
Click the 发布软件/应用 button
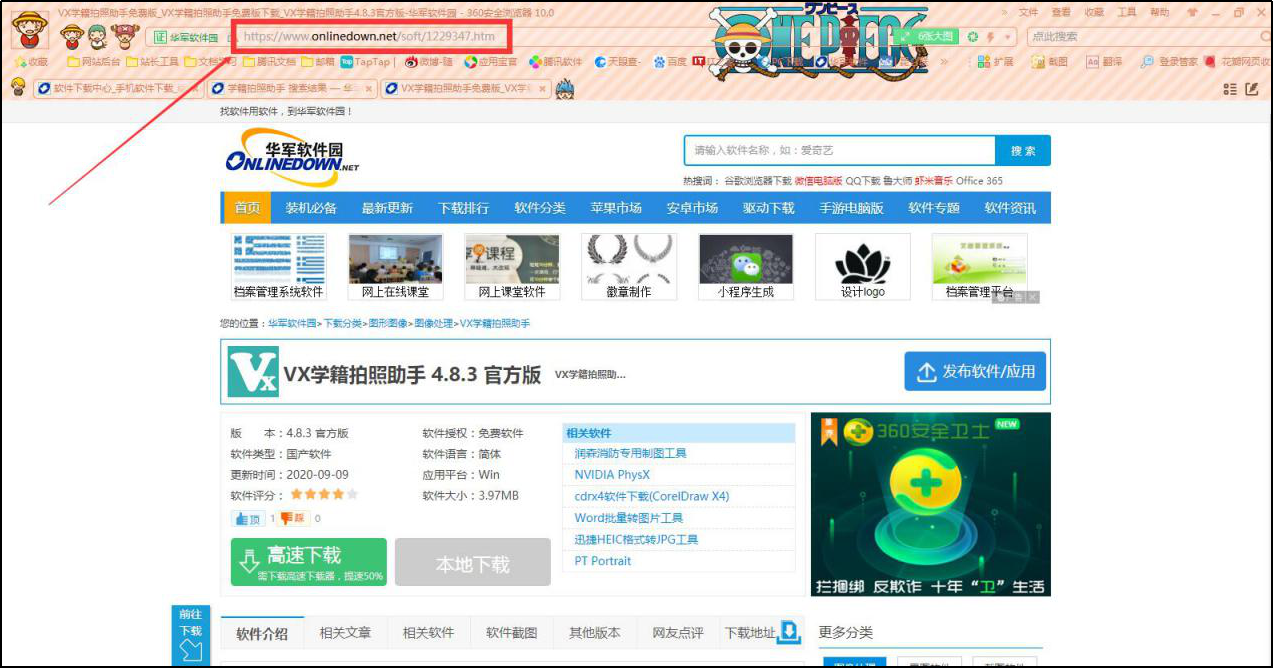pos(975,372)
